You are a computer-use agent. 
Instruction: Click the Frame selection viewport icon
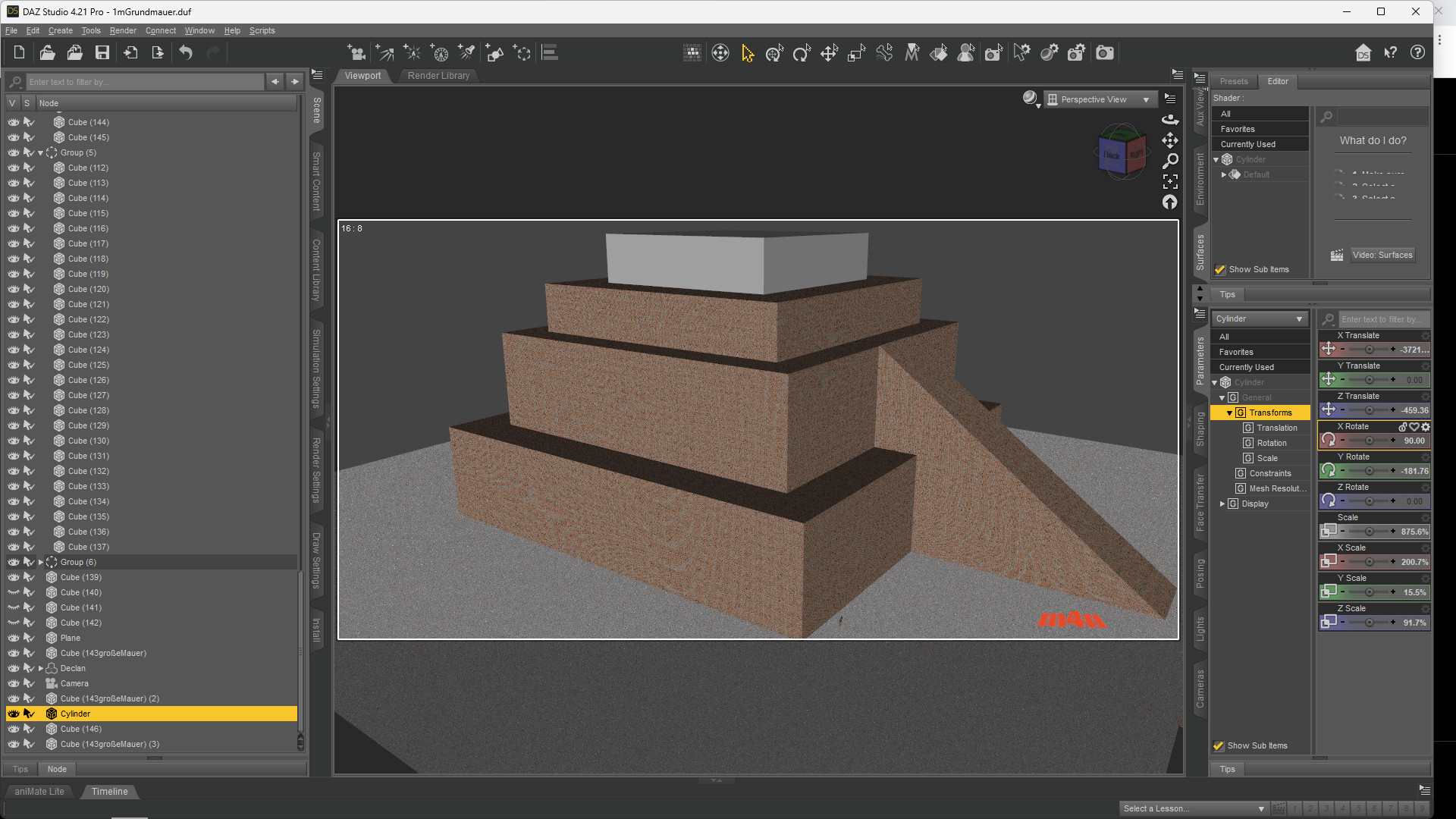coord(1170,181)
